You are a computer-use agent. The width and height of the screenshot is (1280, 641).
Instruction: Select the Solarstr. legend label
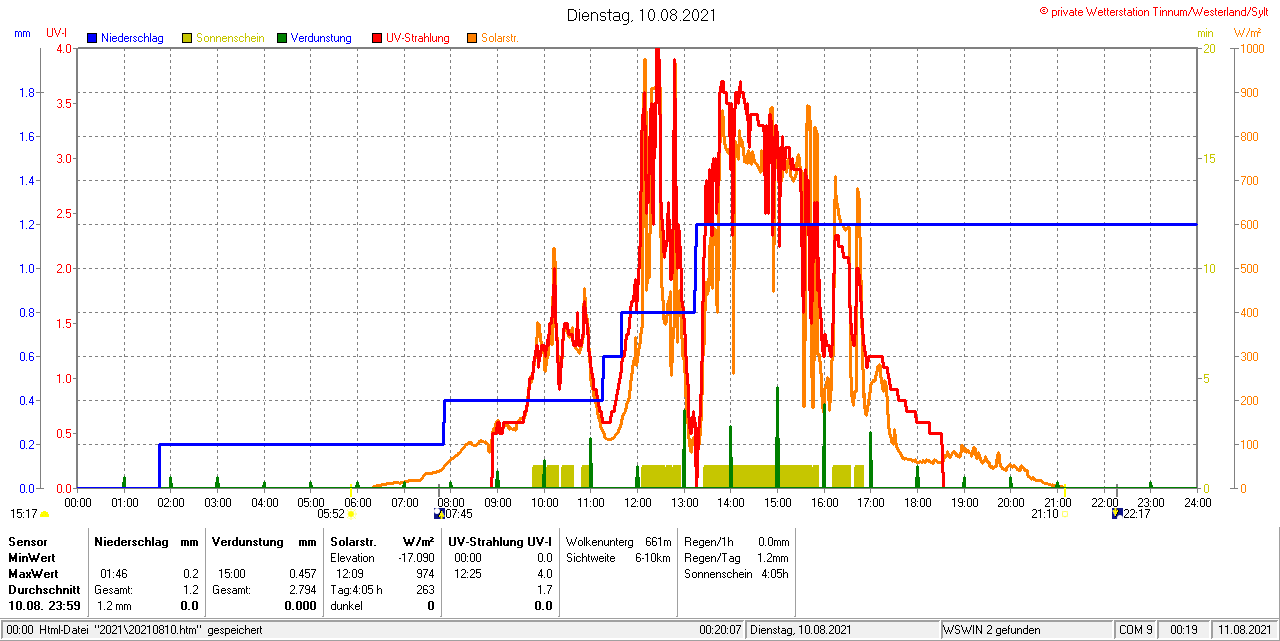[499, 38]
